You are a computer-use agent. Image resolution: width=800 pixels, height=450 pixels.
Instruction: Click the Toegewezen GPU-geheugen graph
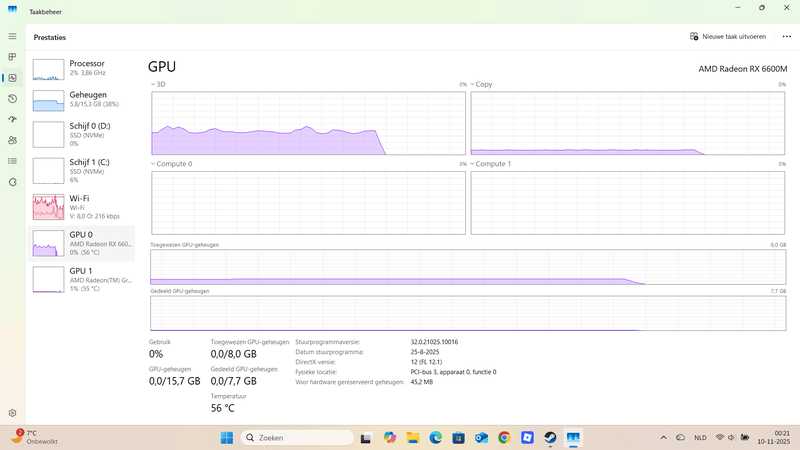tap(468, 267)
